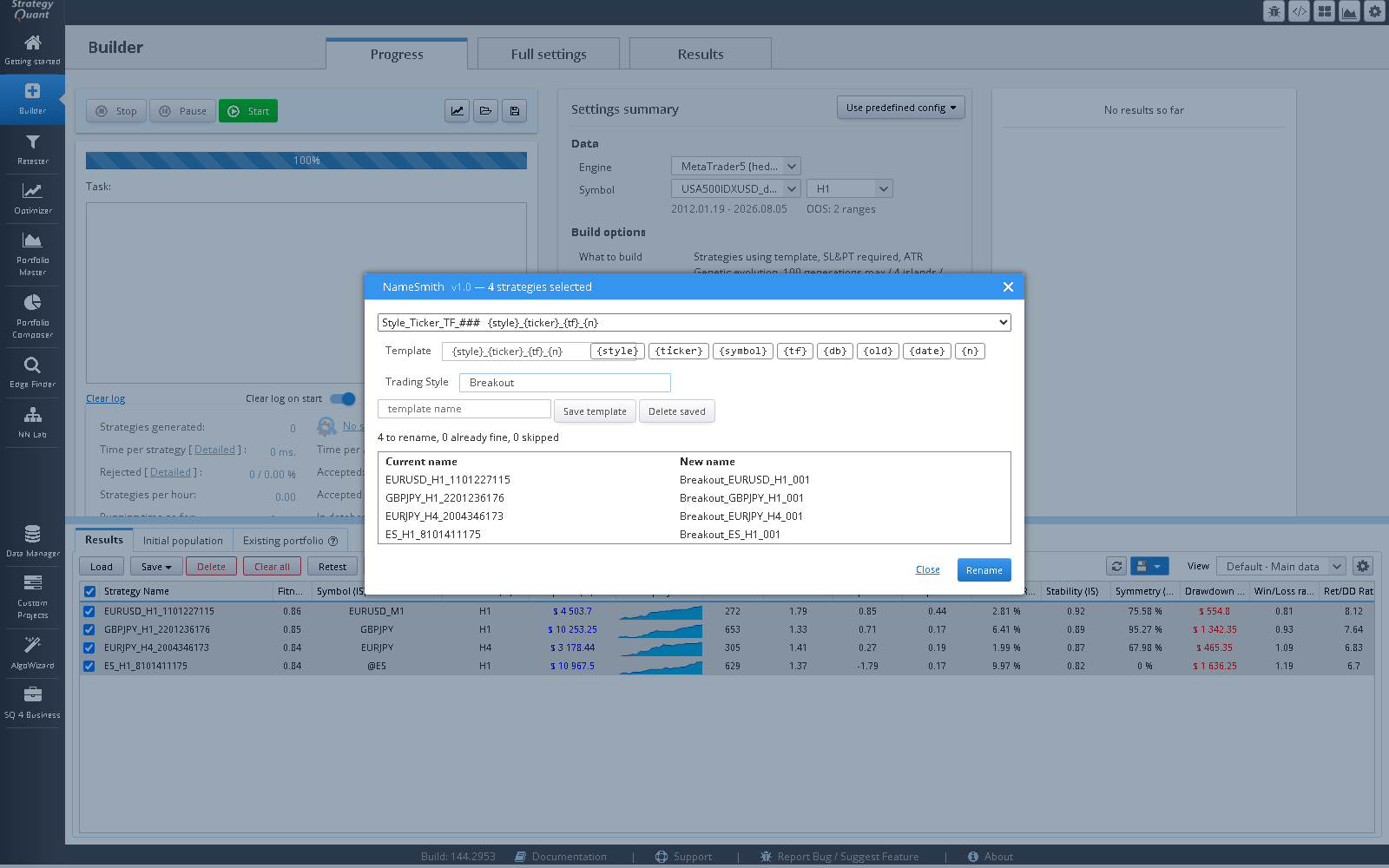
Task: Open the Optimizer sidebar module
Action: pyautogui.click(x=32, y=199)
